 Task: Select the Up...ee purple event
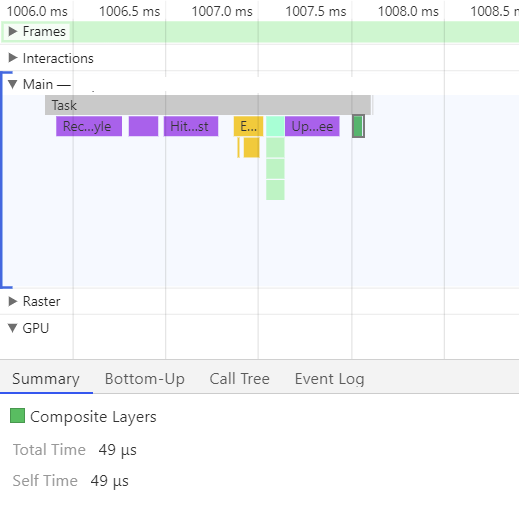[x=312, y=126]
